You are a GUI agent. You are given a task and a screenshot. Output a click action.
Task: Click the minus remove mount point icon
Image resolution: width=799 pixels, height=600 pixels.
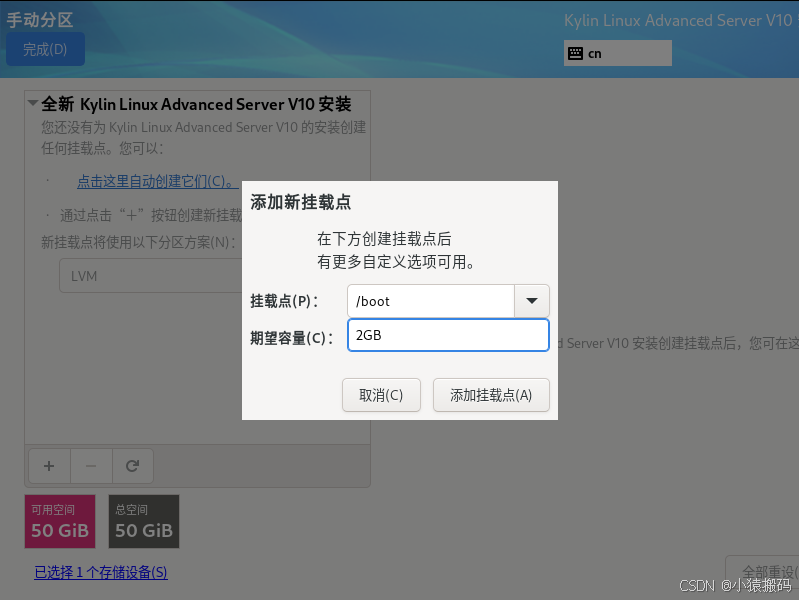(x=91, y=466)
